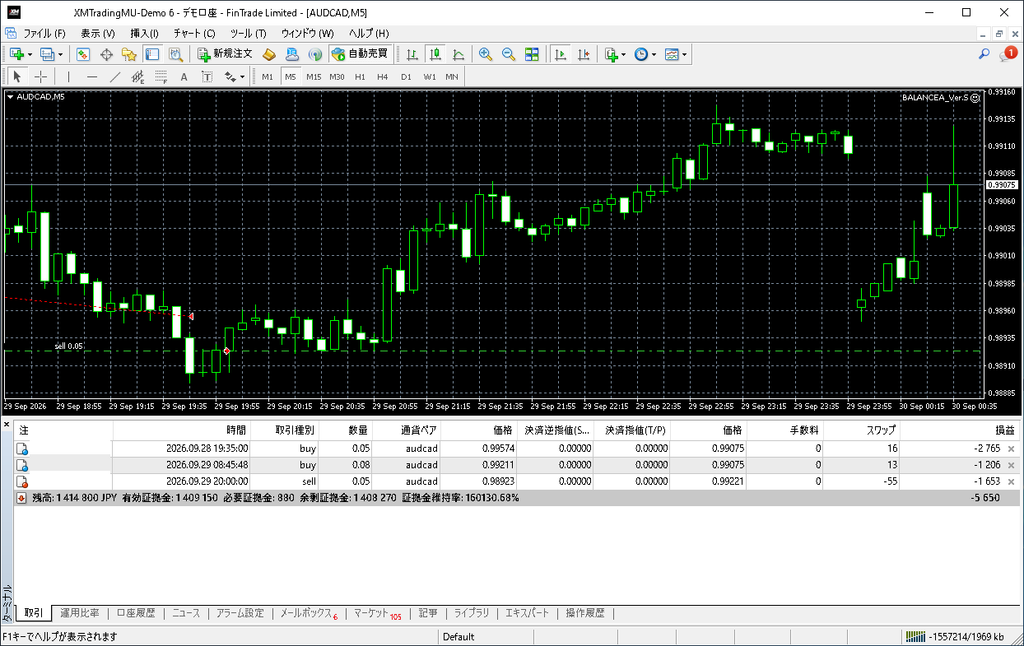Switch timeframe to H1
Viewport: 1024px width, 646px height.
(360, 76)
